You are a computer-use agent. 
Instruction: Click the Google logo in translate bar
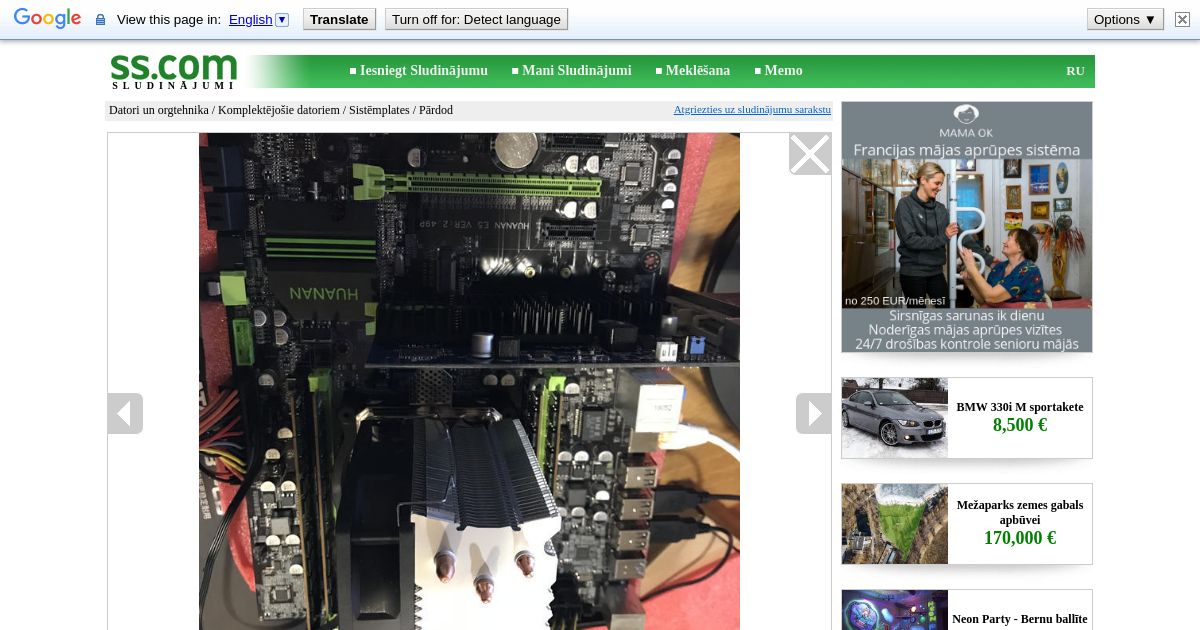[x=47, y=19]
